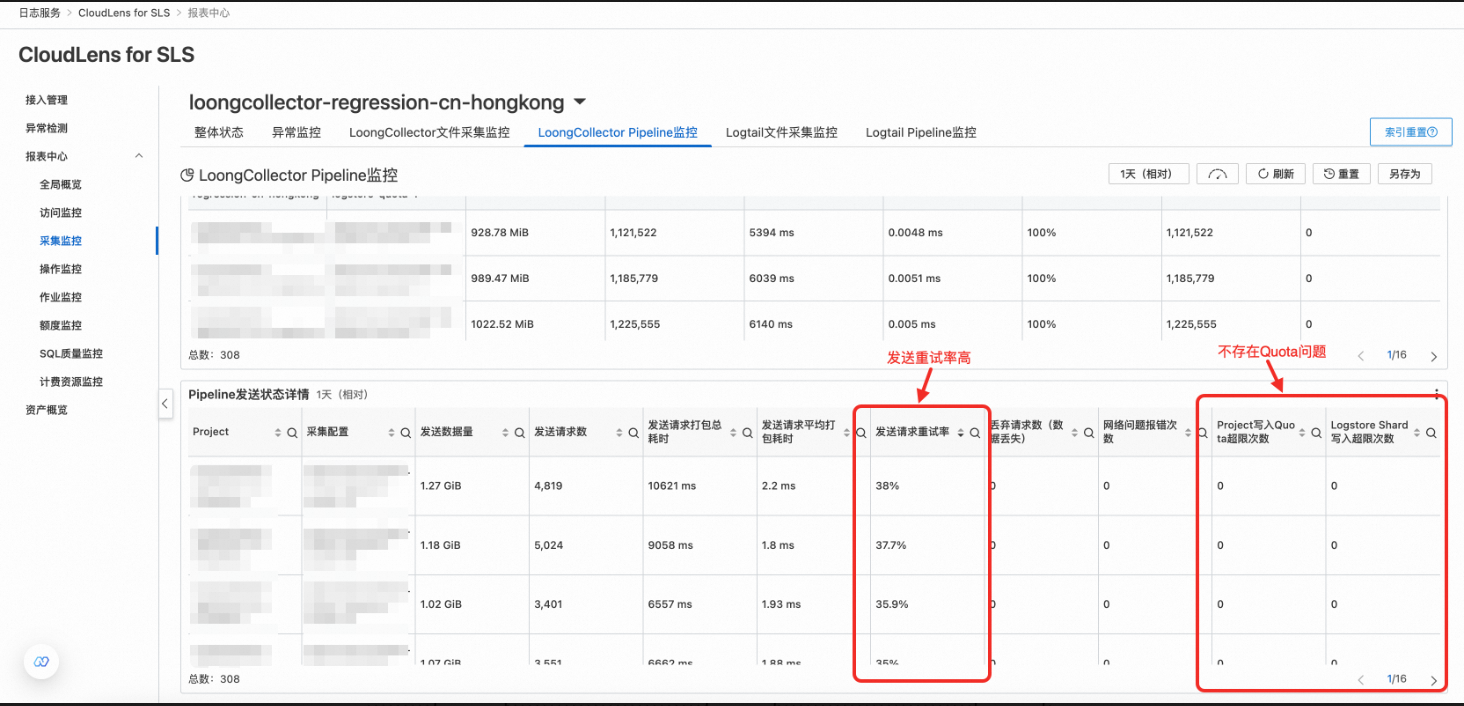Image resolution: width=1464 pixels, height=706 pixels.
Task: Select LoongCollector Pipeline监控 tab
Action: coord(617,132)
